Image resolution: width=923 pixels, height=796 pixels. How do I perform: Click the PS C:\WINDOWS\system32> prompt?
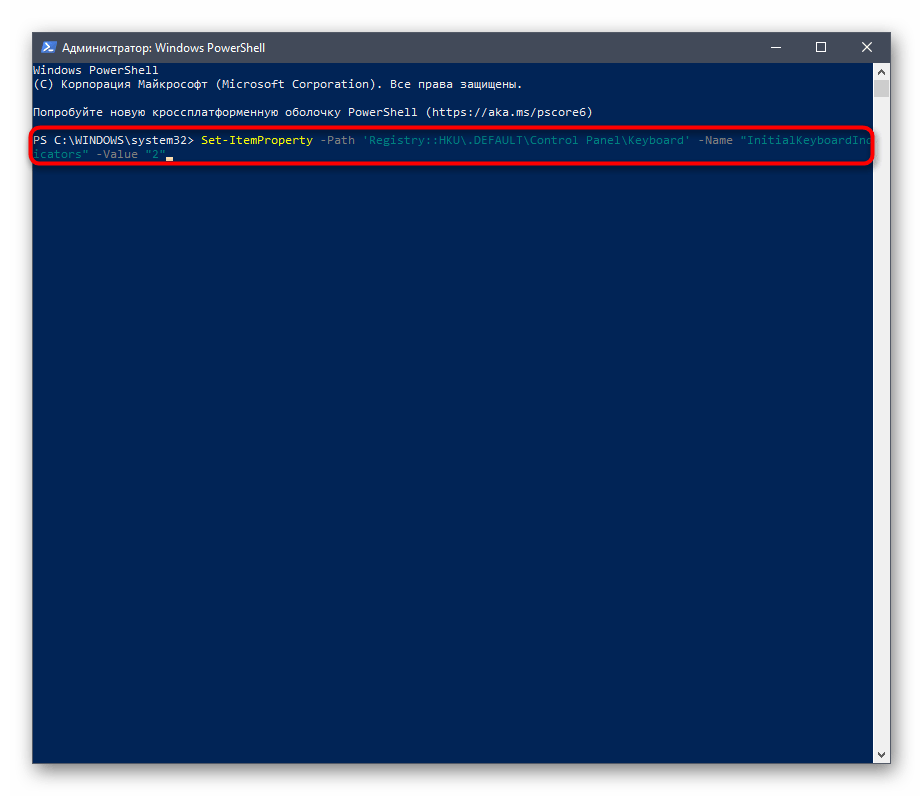(x=113, y=140)
